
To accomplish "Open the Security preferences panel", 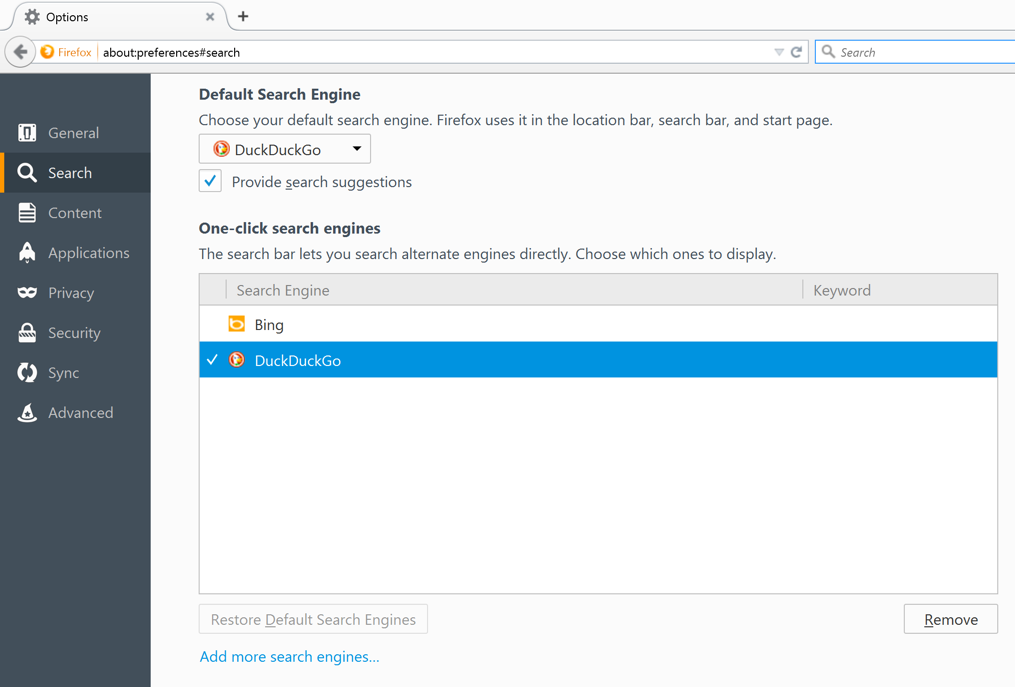I will point(73,332).
